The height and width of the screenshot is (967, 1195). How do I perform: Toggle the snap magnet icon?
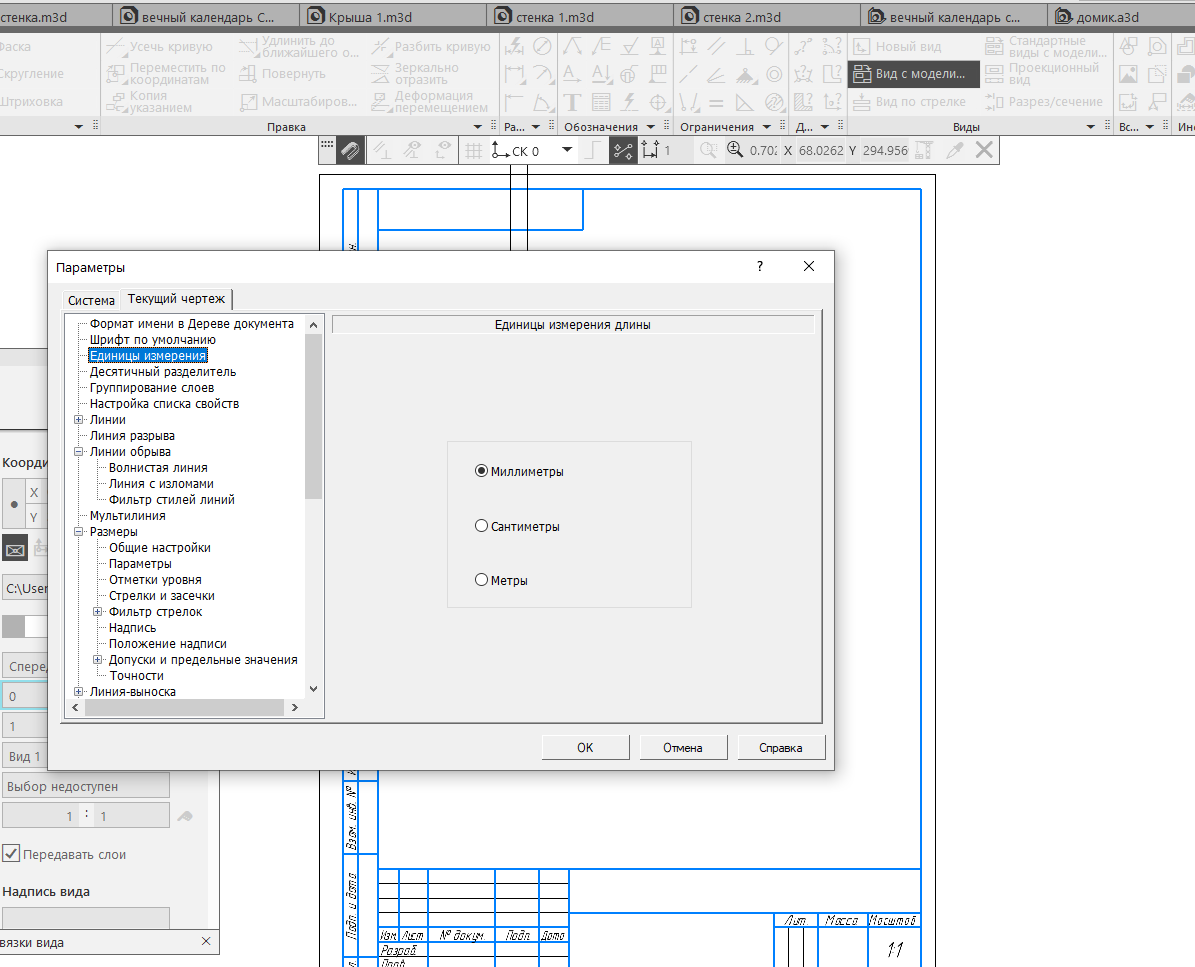tap(350, 151)
